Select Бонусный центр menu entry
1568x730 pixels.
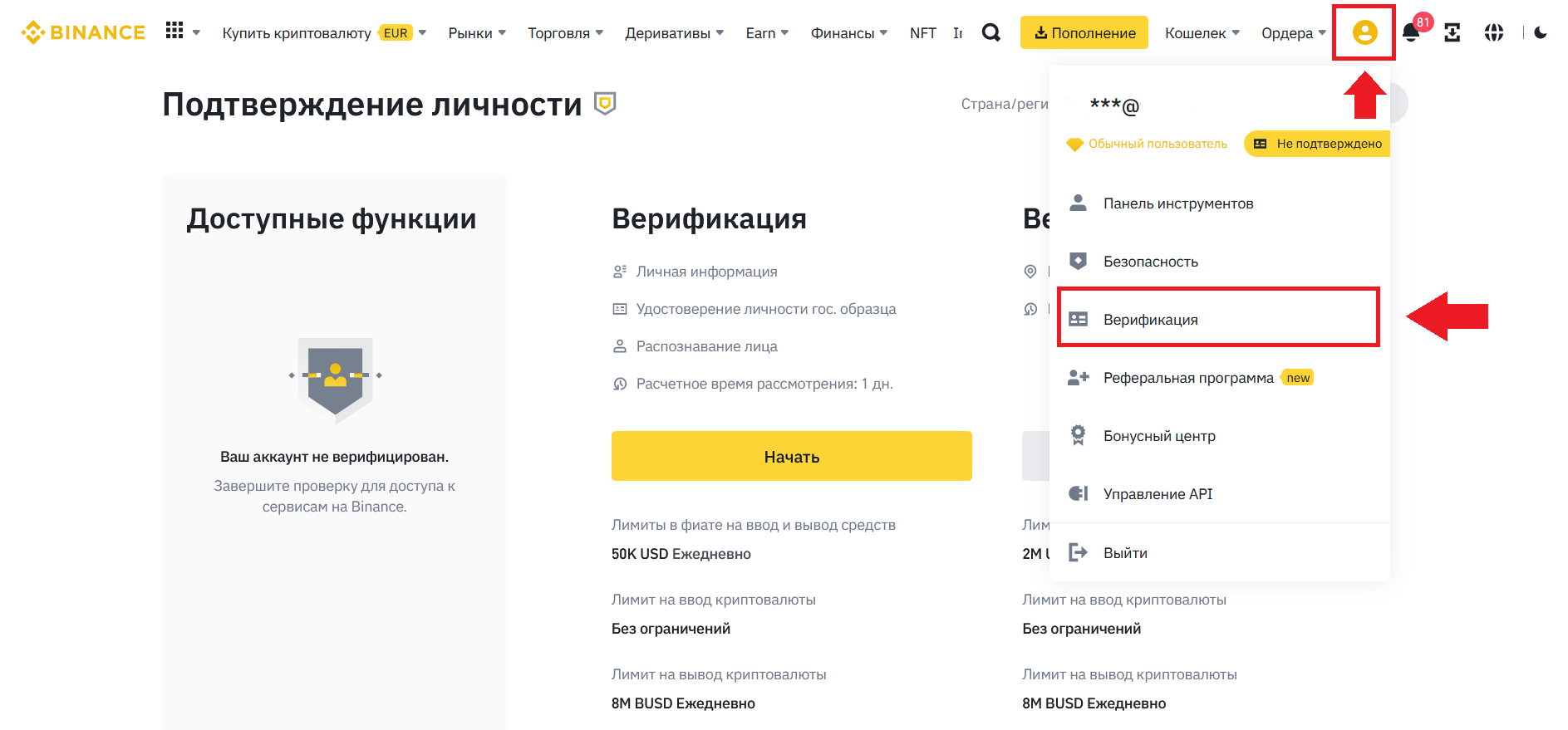1220,436
